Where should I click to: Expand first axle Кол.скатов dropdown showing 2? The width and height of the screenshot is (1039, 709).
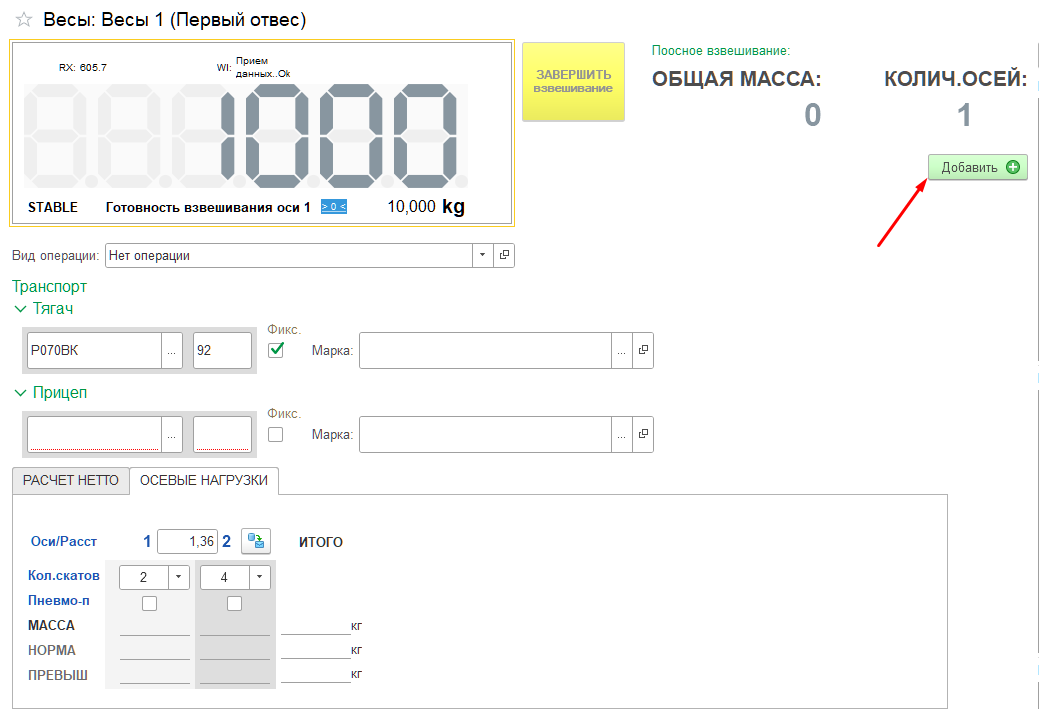point(178,577)
